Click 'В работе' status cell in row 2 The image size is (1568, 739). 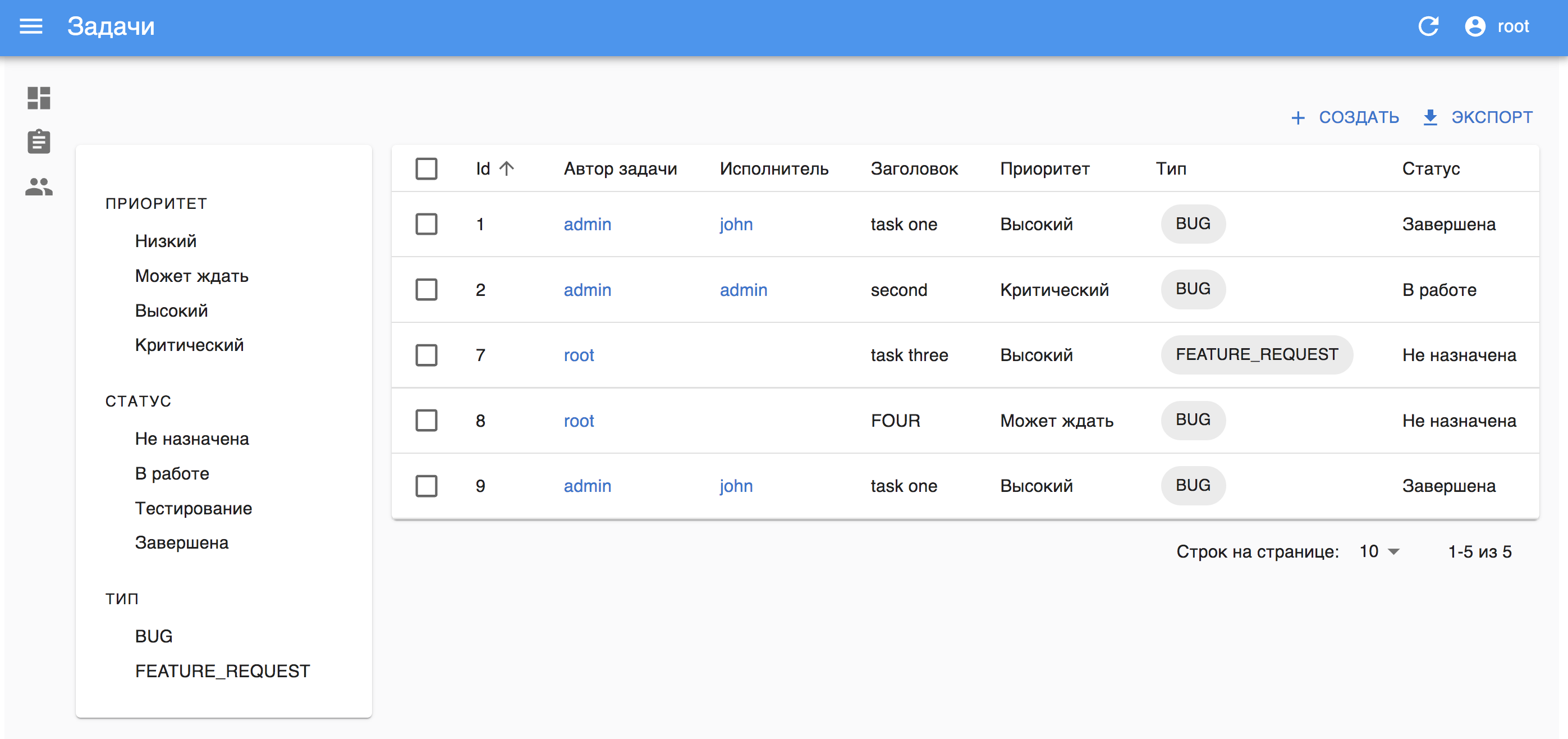pos(1439,290)
